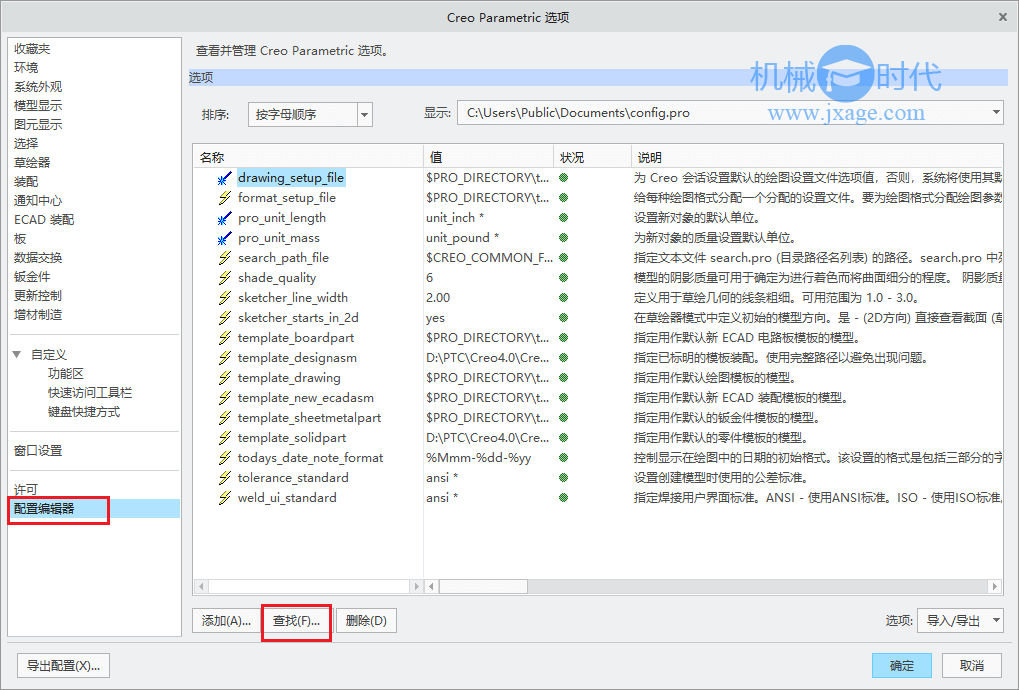Click the lightning icon beside tolerance_standard
Viewport: 1019px width, 690px height.
(x=224, y=478)
